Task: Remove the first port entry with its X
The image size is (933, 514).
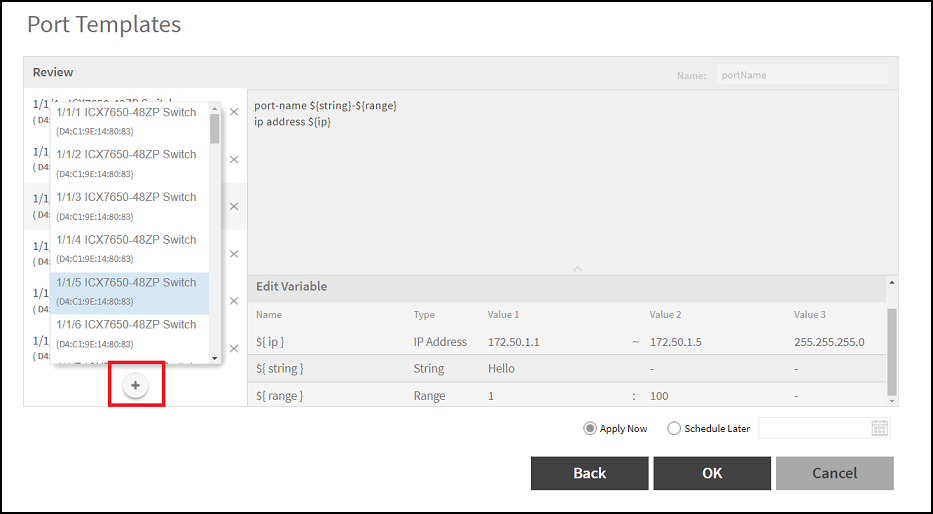Action: click(x=234, y=112)
